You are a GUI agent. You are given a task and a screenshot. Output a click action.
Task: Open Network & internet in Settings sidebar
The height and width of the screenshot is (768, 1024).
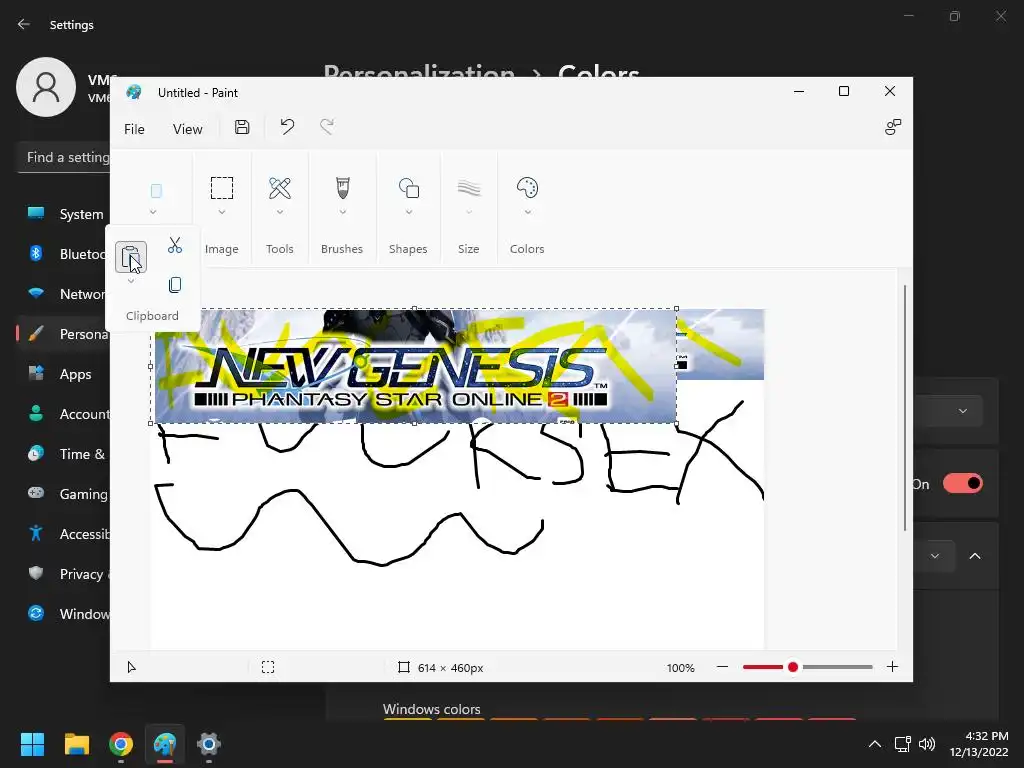[x=64, y=294]
